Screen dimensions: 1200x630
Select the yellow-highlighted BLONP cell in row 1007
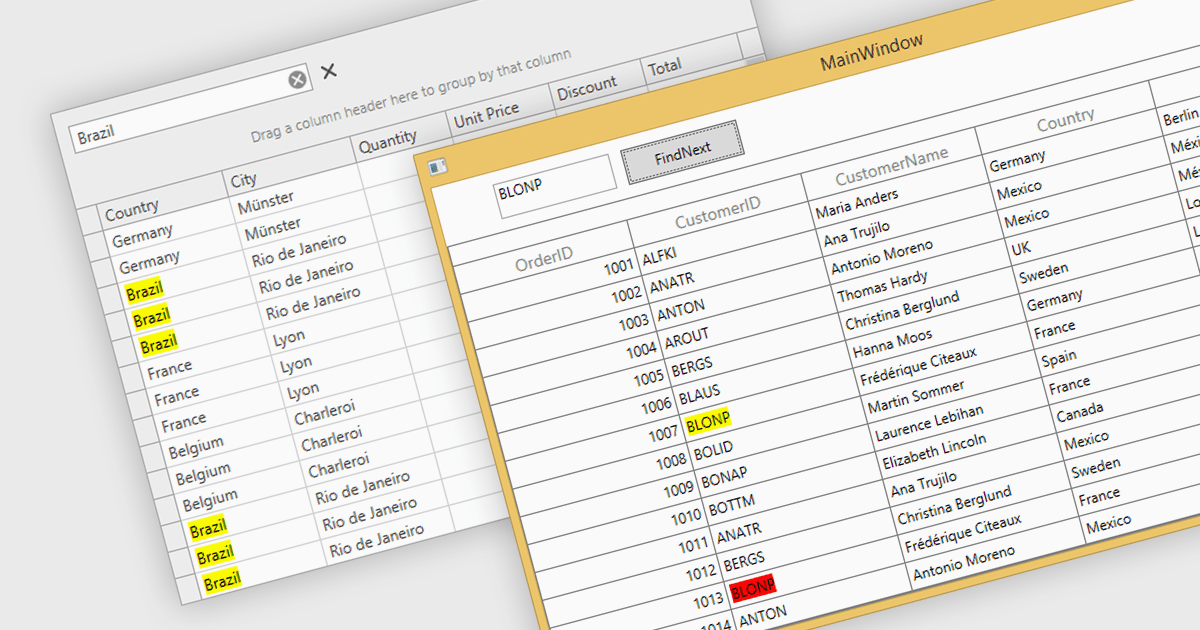(708, 421)
